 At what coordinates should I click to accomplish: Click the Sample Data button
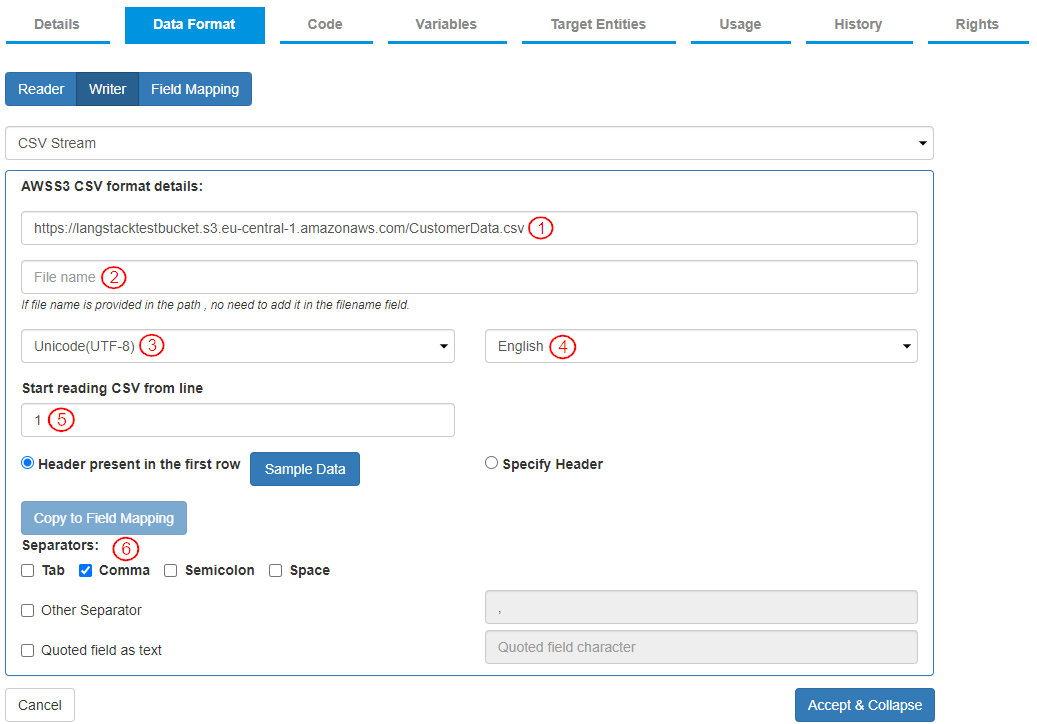[305, 469]
